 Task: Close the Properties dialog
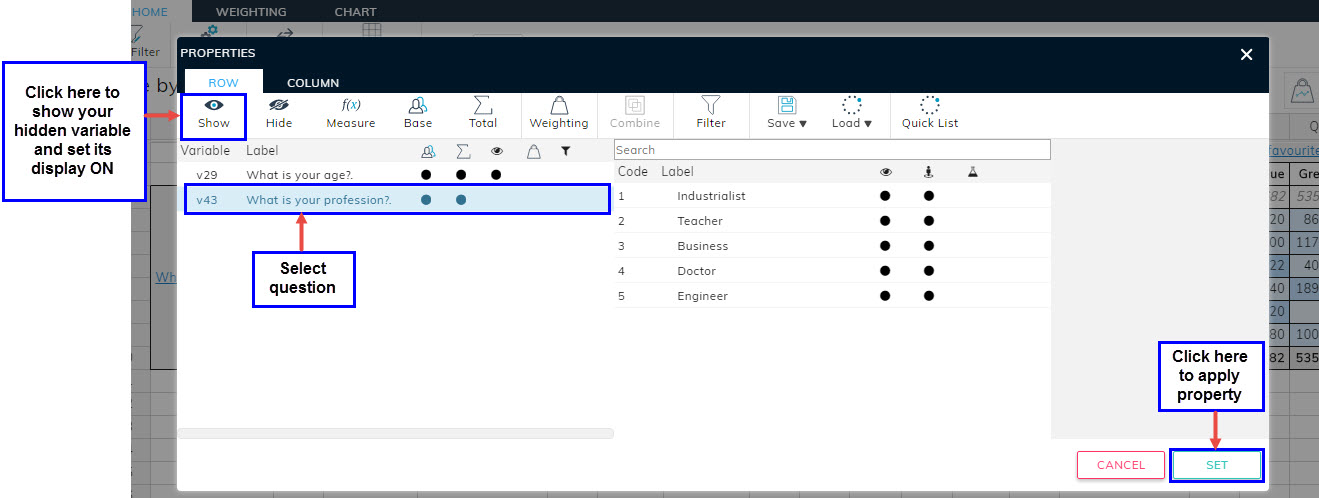[x=1246, y=54]
